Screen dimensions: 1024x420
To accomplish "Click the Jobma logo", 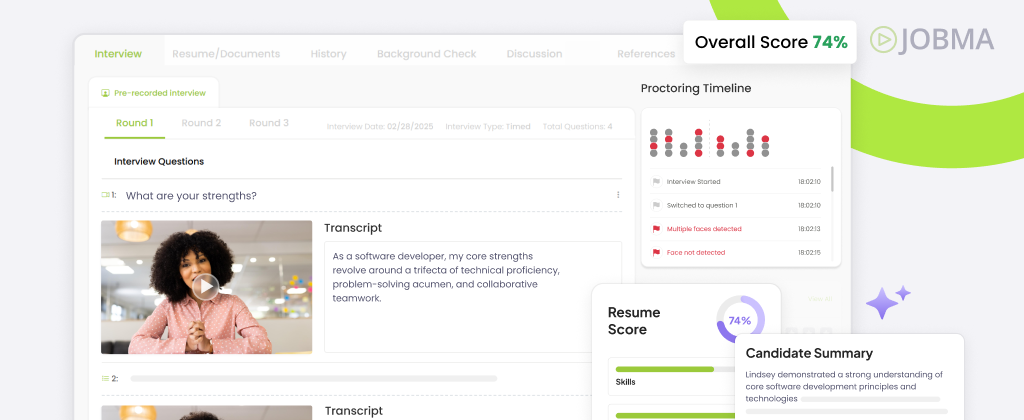I will click(x=932, y=39).
